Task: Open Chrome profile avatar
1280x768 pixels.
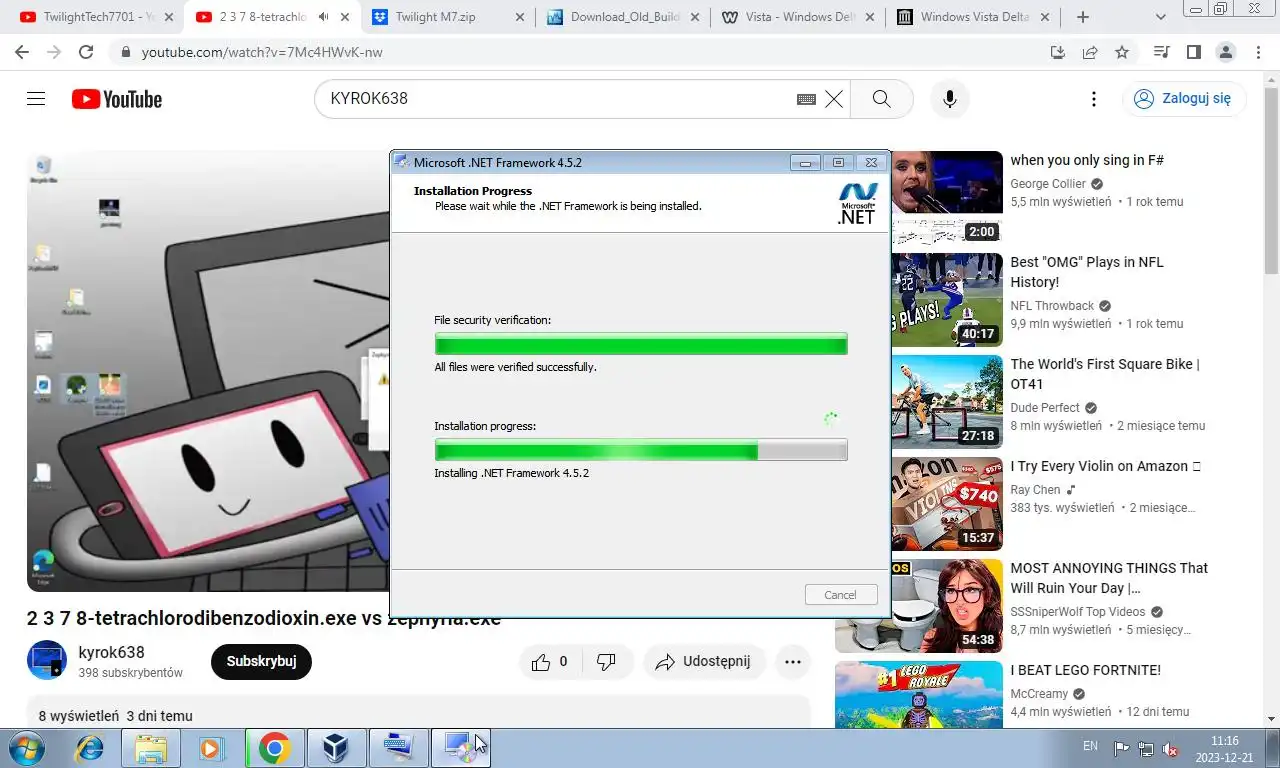Action: (1225, 52)
